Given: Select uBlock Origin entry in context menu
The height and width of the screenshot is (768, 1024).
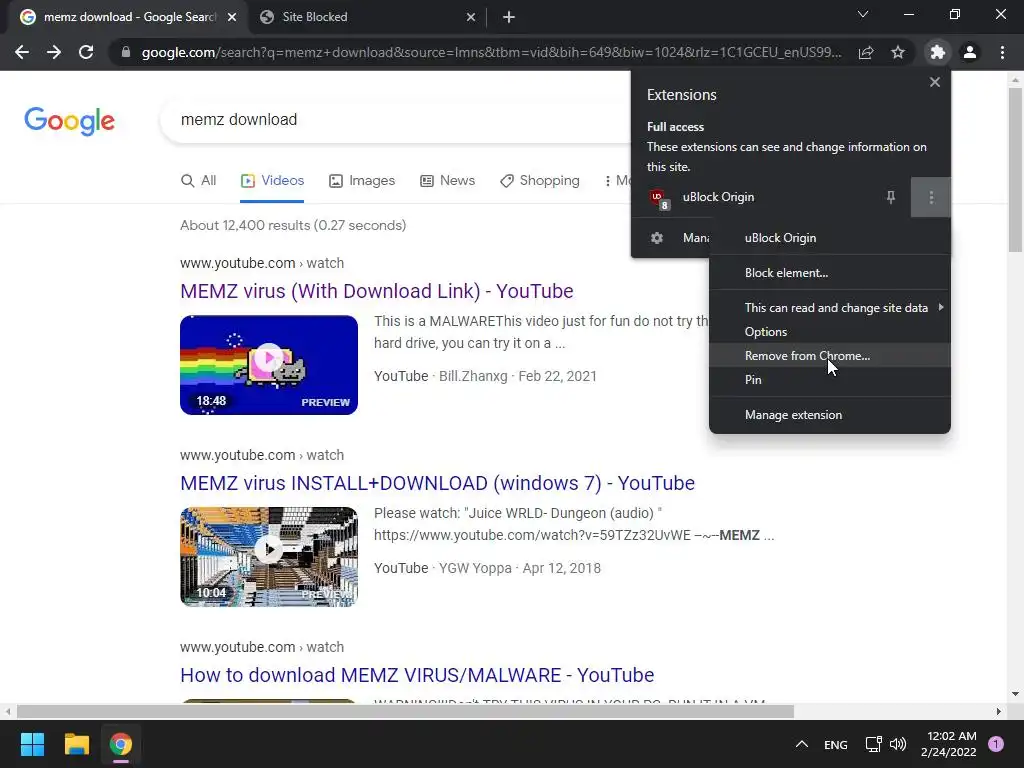Looking at the screenshot, I should click(x=829, y=238).
